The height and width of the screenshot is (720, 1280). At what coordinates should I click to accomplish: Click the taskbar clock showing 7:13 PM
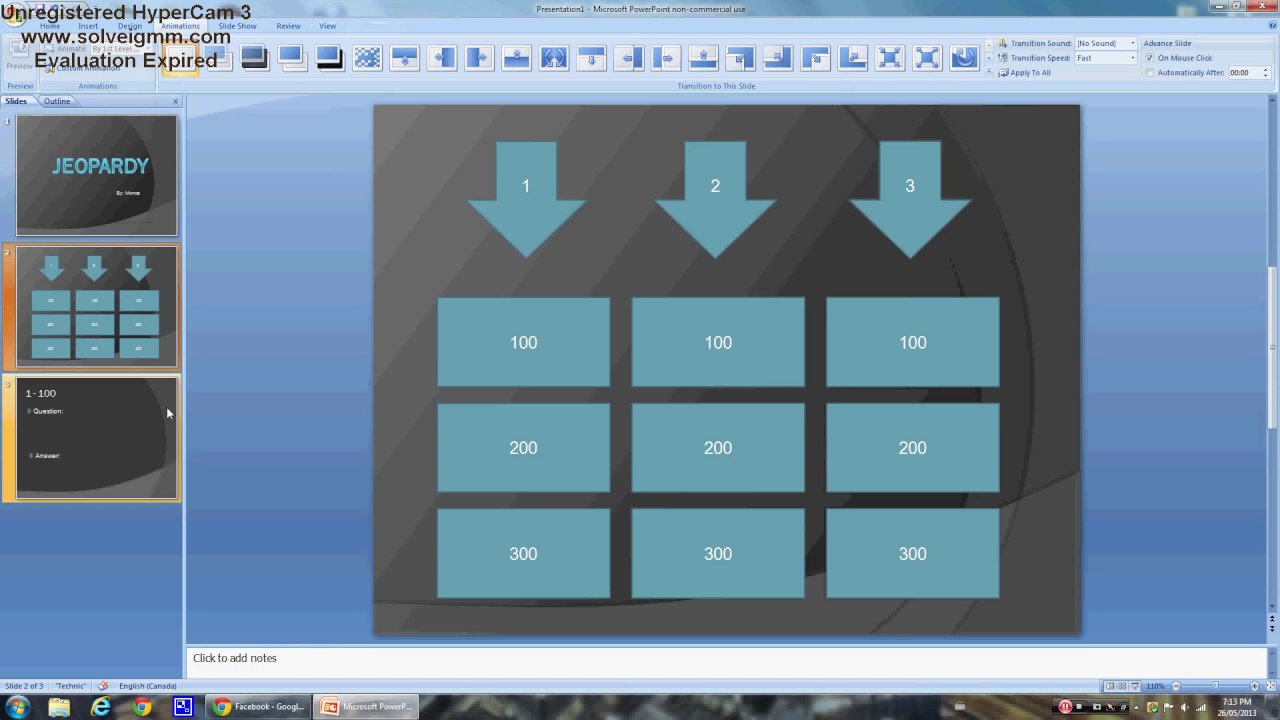click(x=1237, y=707)
